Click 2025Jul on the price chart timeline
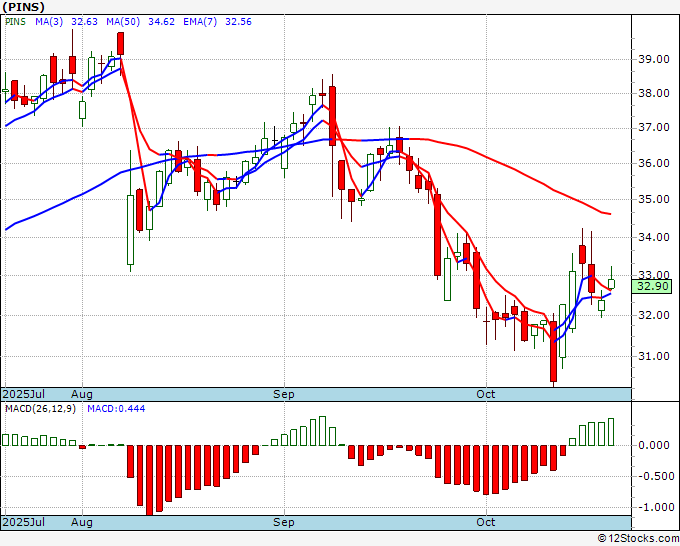Image resolution: width=680 pixels, height=546 pixels. point(24,394)
